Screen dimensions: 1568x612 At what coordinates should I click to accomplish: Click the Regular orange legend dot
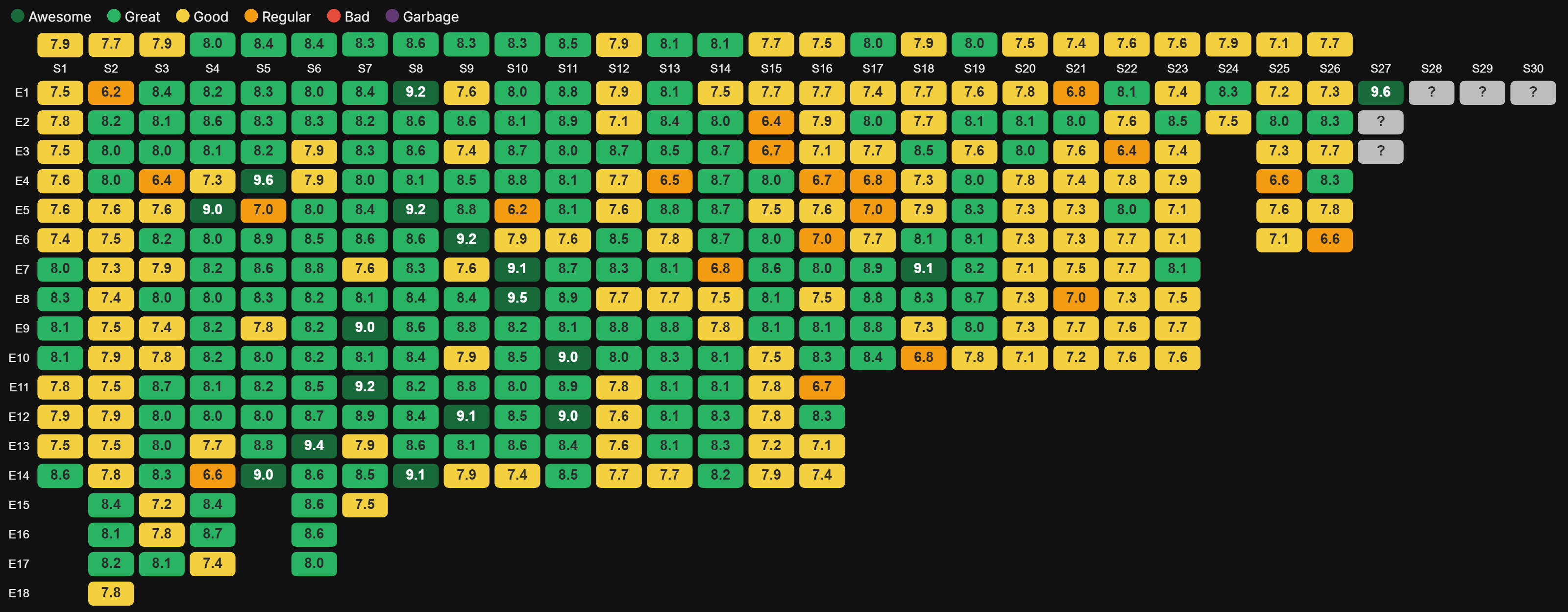251,16
